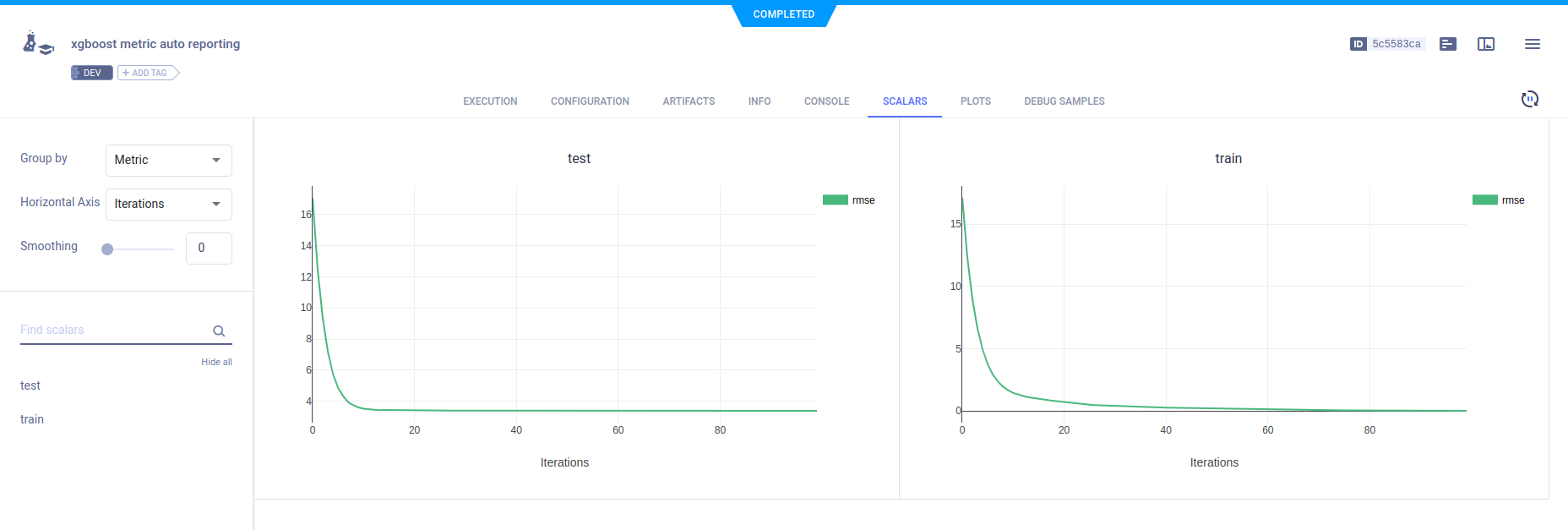Select the train metric in the sidebar

click(32, 419)
